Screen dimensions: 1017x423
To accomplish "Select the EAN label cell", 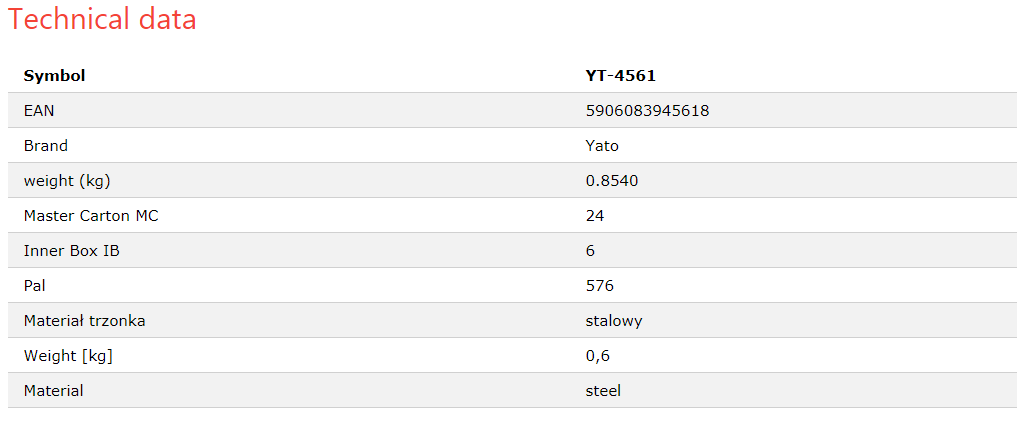I will 39,111.
